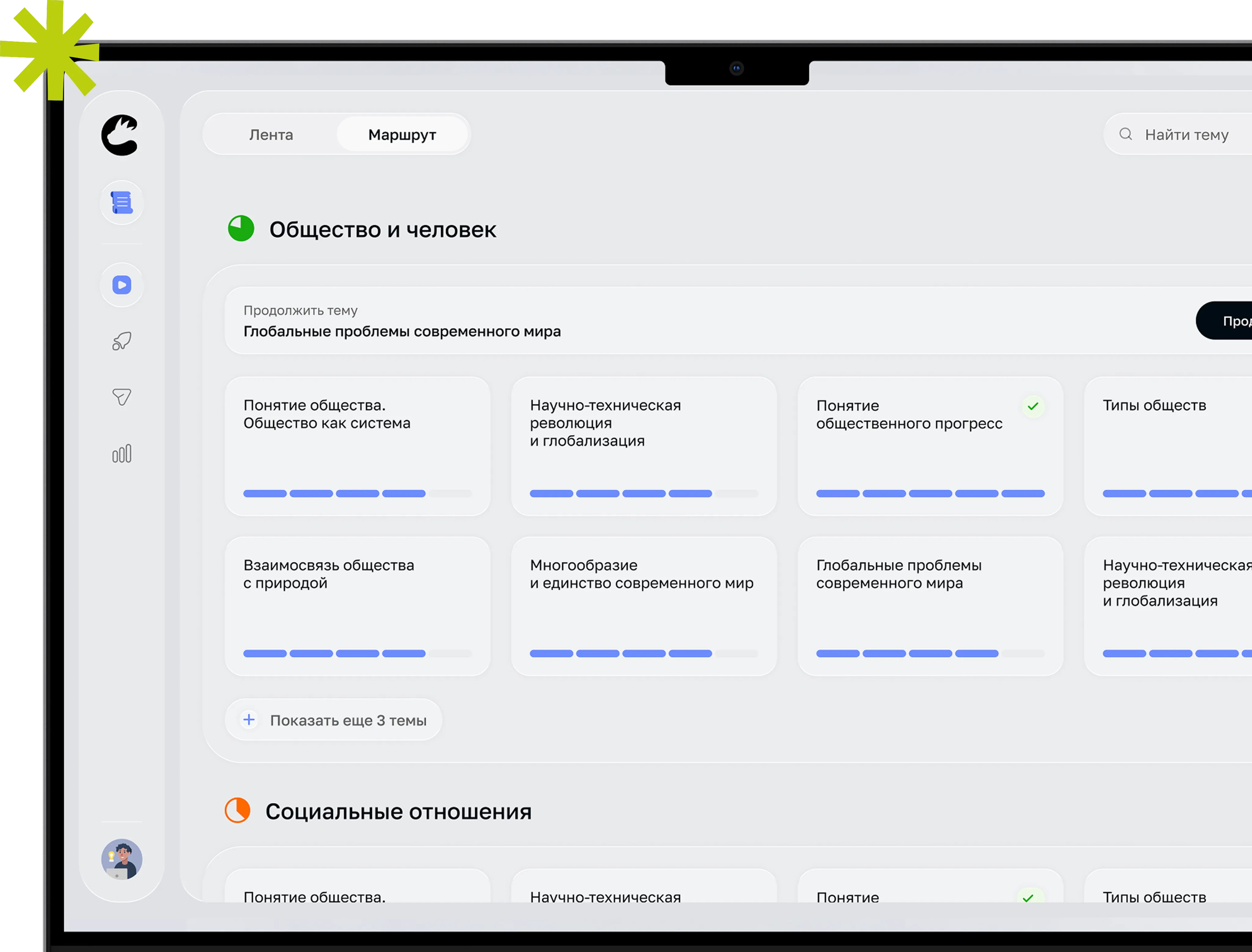The width and height of the screenshot is (1252, 952).
Task: Click the green progress pie icon near Общество и человек
Action: tap(241, 229)
